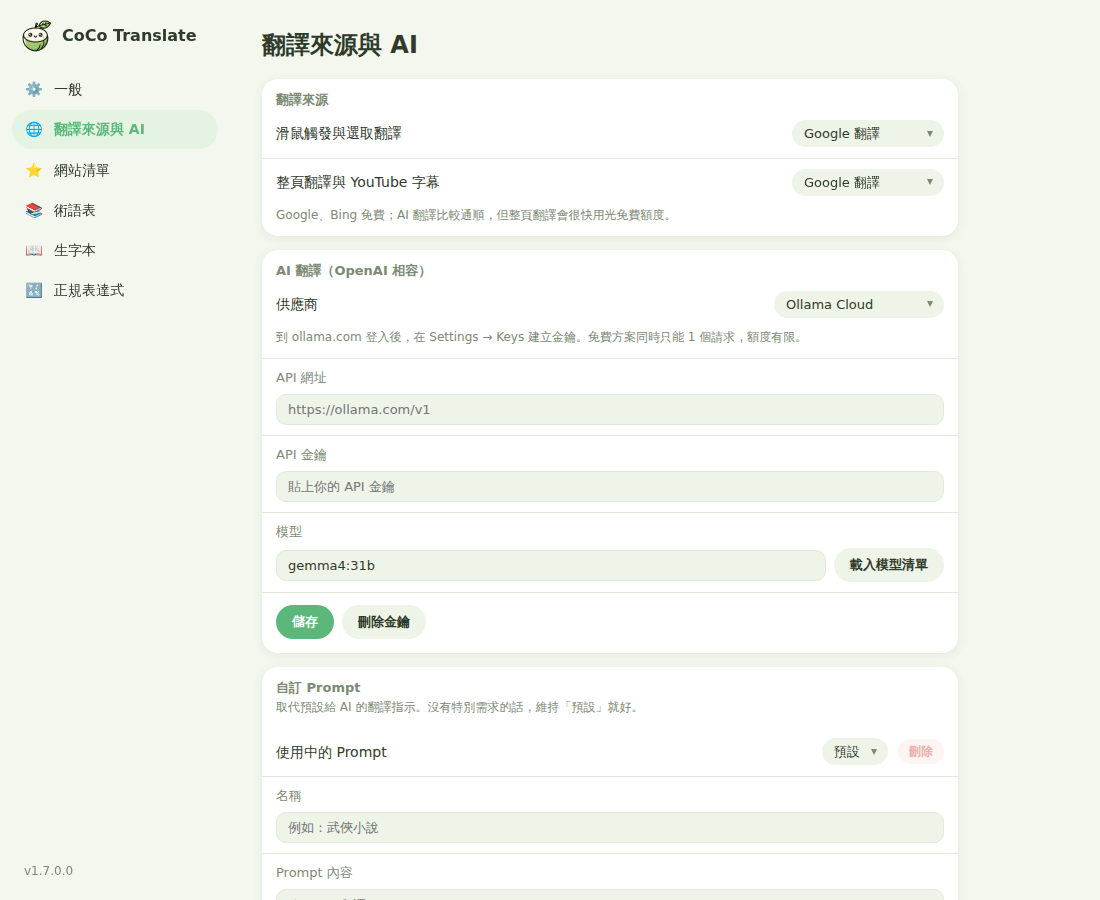This screenshot has height=900, width=1100.
Task: Click the 刪除金鑰 button
Action: point(384,622)
